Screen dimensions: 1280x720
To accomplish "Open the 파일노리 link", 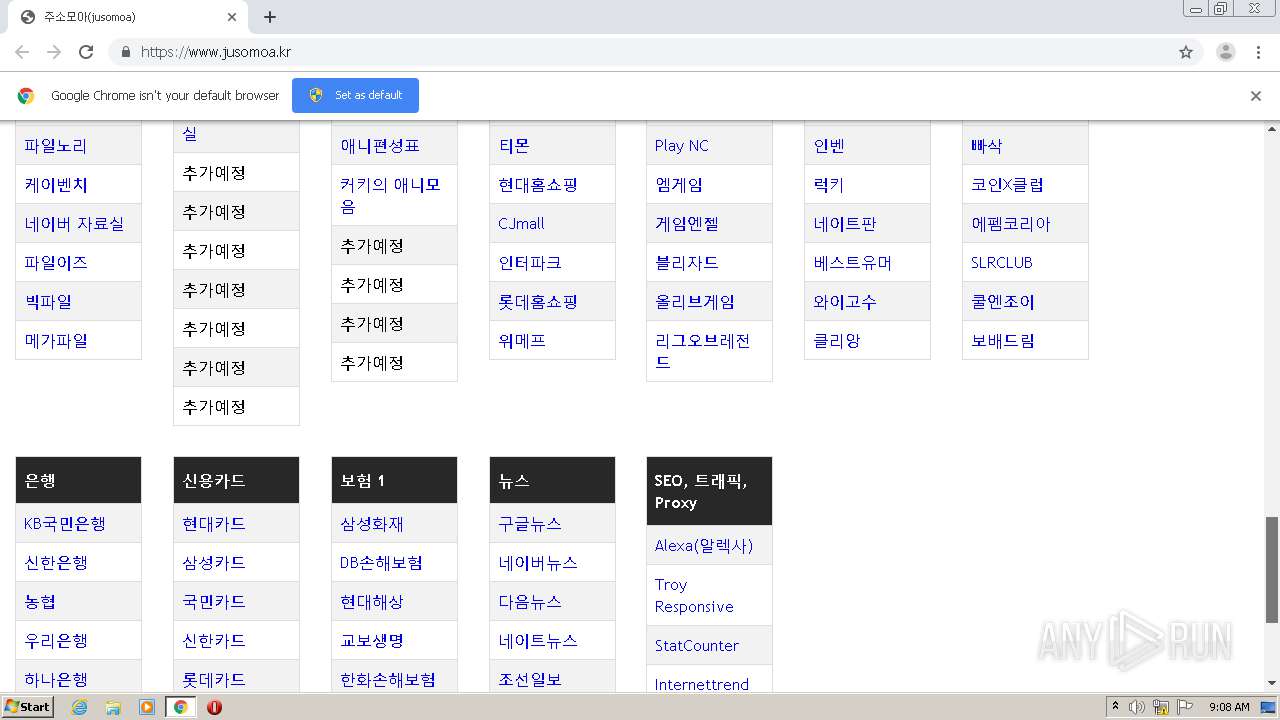I will tap(56, 146).
